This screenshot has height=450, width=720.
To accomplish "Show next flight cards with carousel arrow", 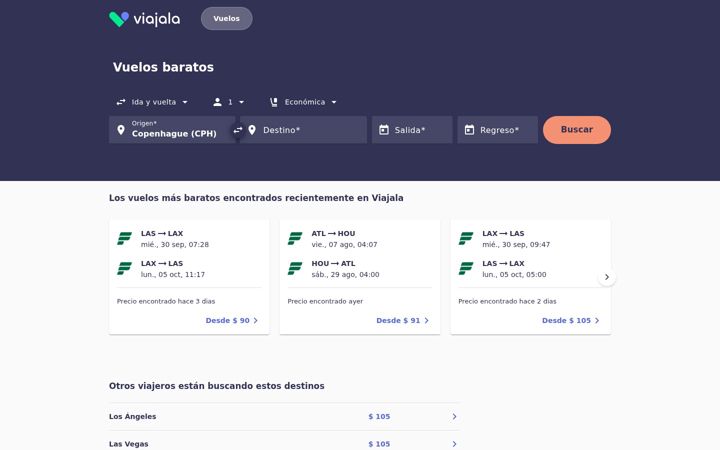I will pyautogui.click(x=607, y=277).
